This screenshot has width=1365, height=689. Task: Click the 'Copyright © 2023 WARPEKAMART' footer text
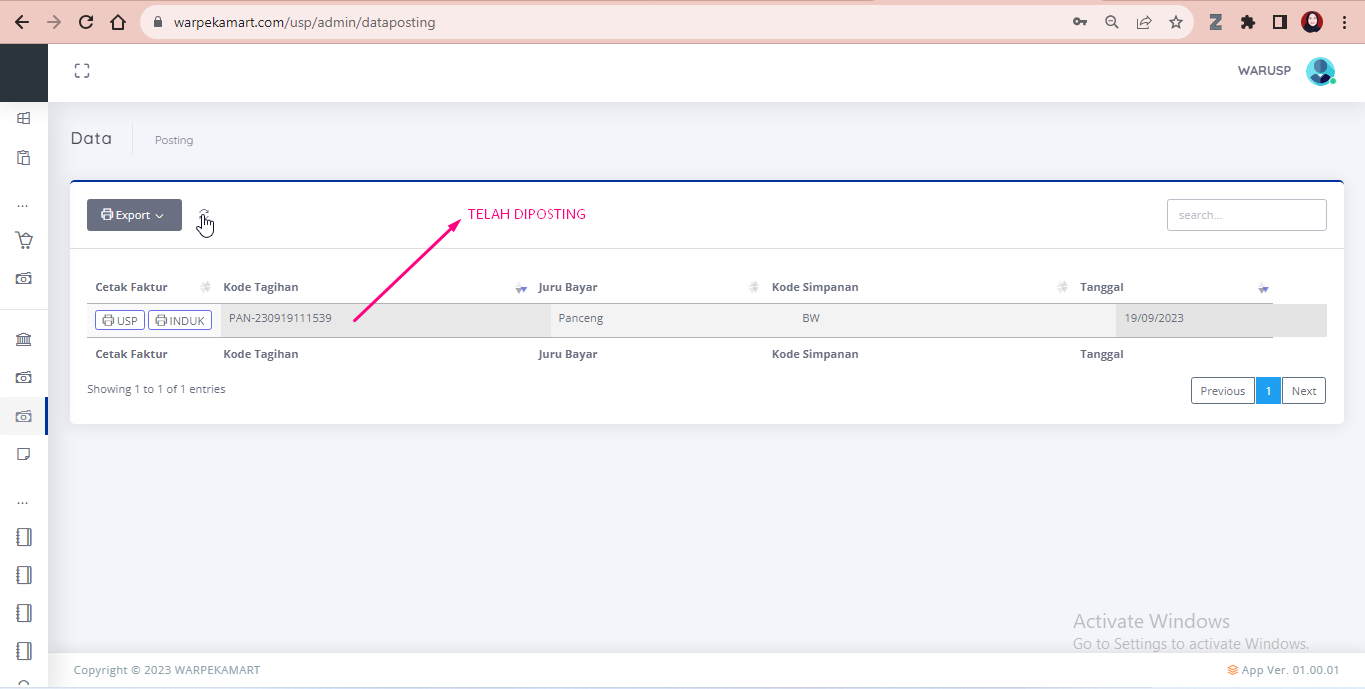click(x=167, y=670)
